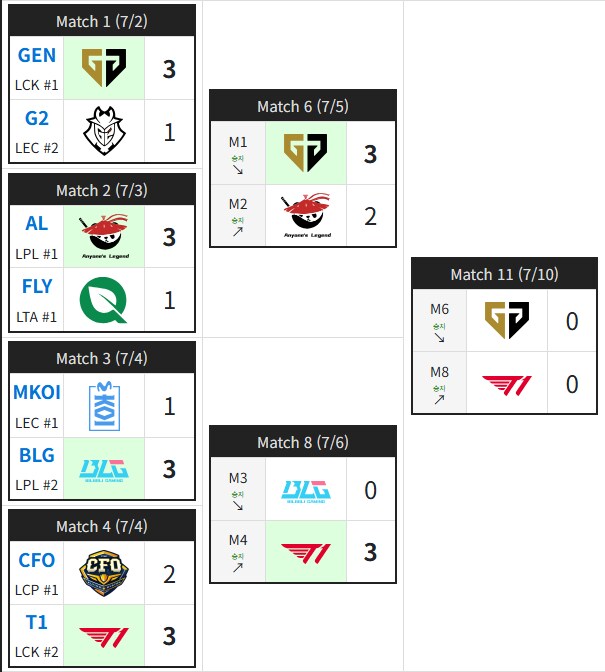Click the M4 winner arrow in Match 8
The image size is (605, 672).
click(238, 567)
